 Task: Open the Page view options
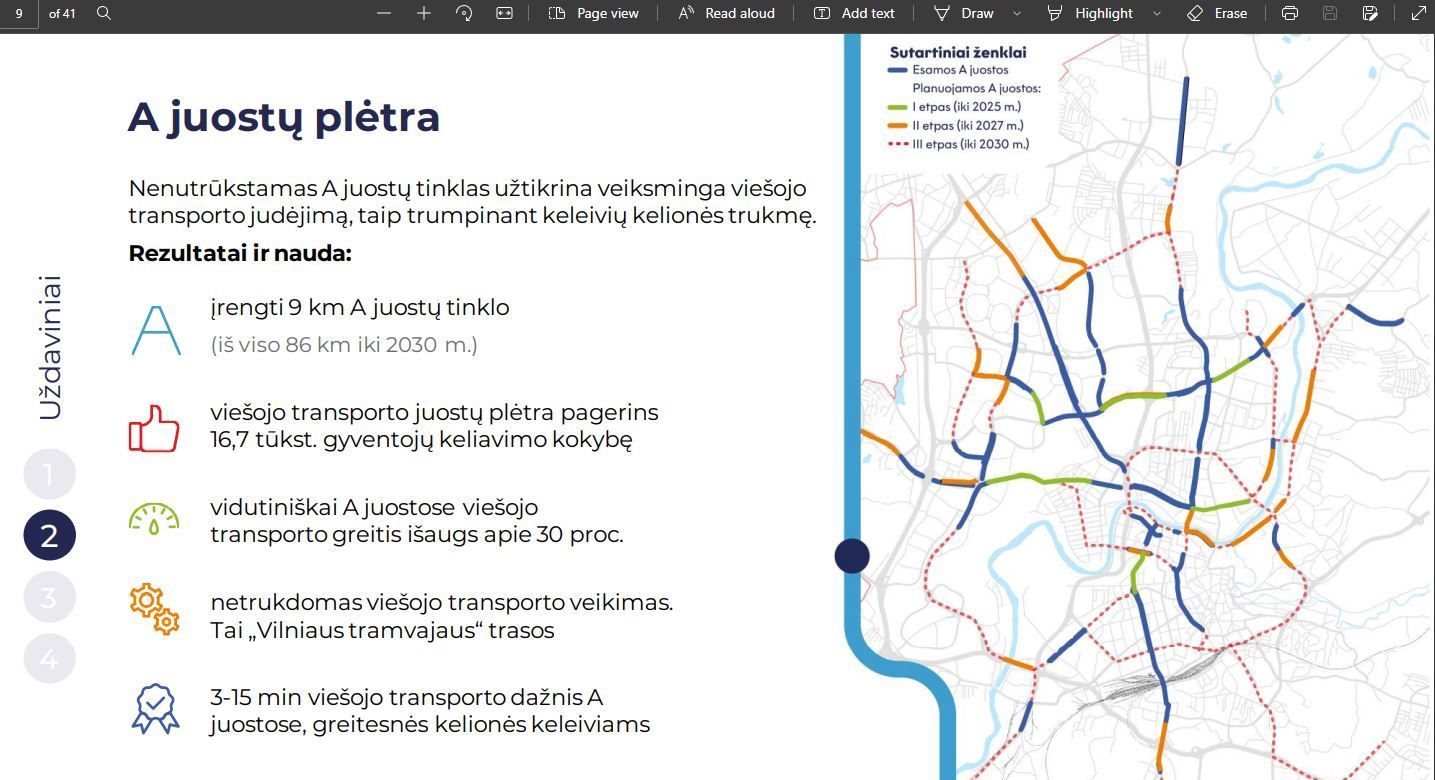594,13
